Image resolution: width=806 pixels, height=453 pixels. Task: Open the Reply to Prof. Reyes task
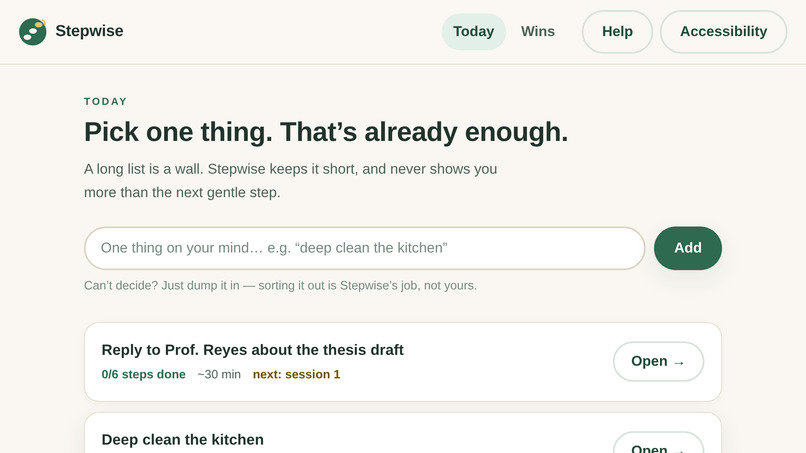[x=658, y=361]
